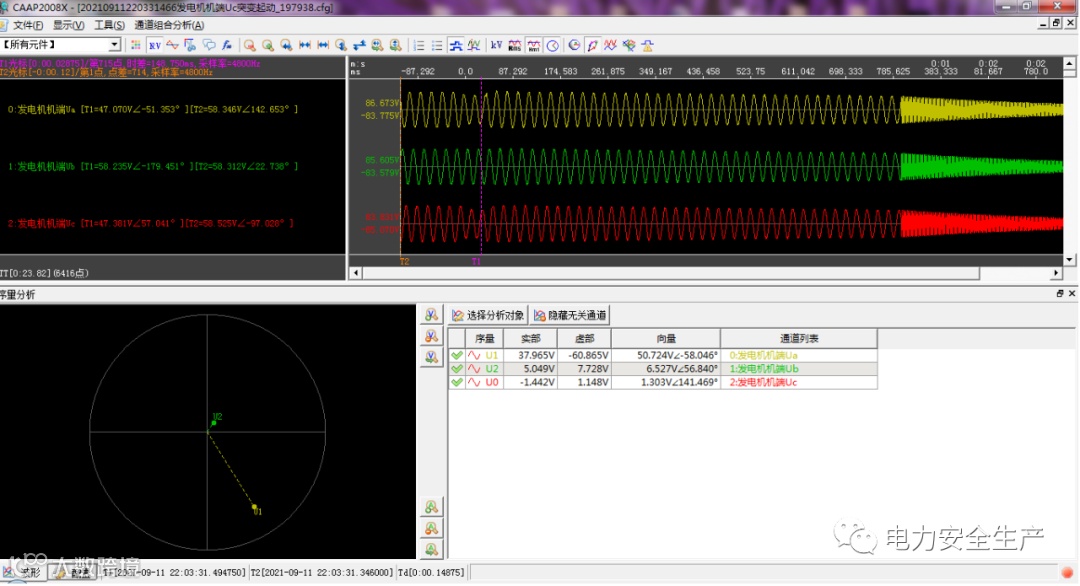The image size is (1080, 586).
Task: Click the 选择分析对象 button
Action: [x=488, y=315]
